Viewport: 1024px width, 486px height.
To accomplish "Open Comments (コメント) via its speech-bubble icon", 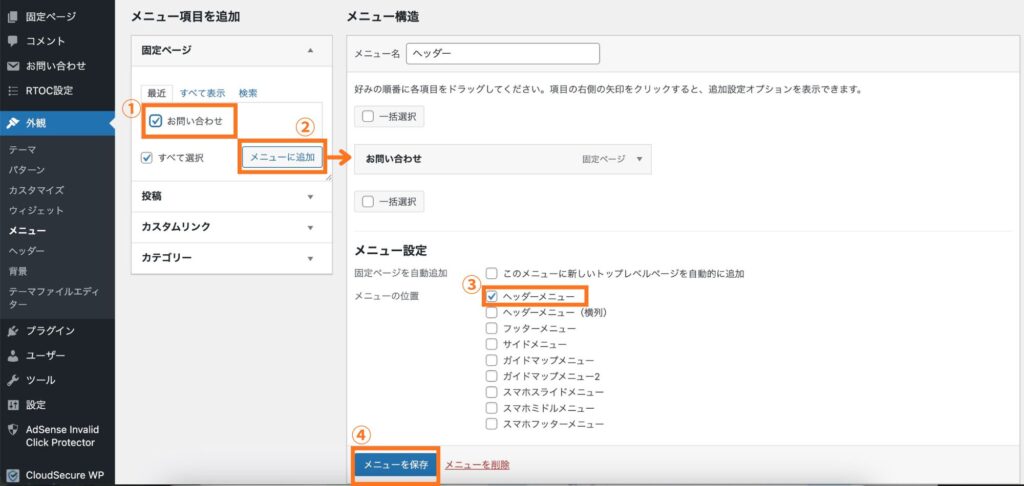I will 13,41.
